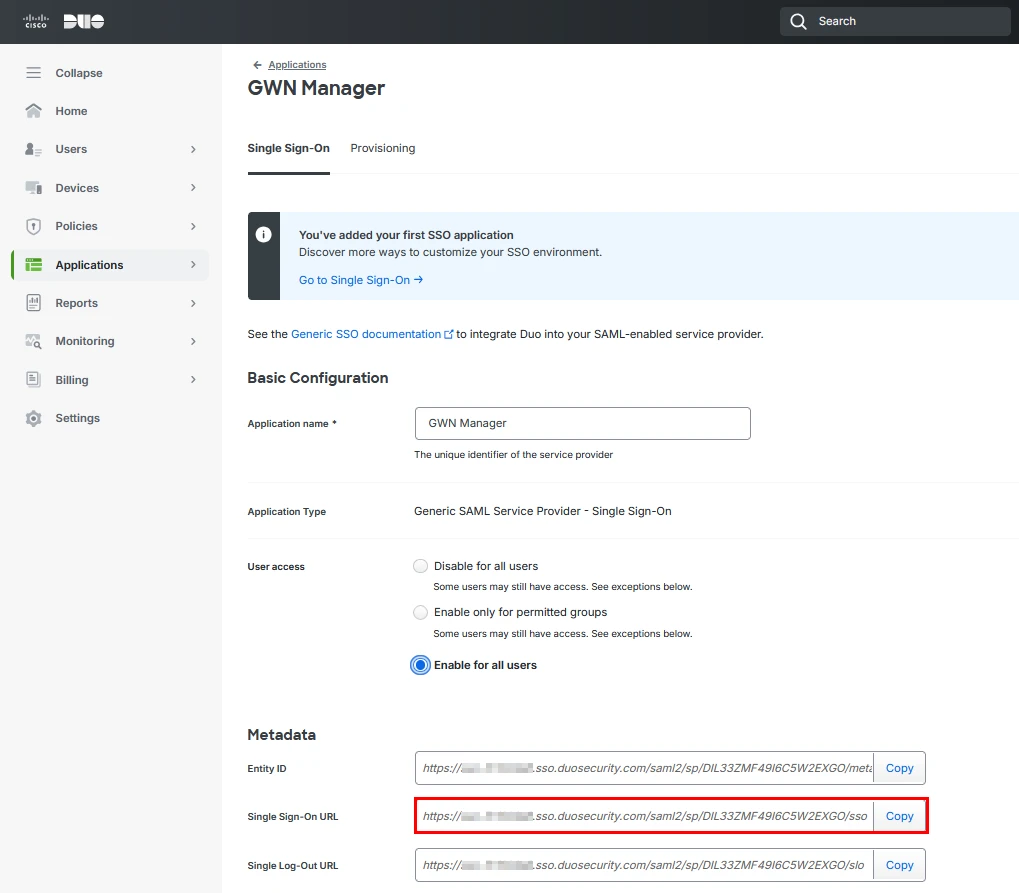Select Disable for all users

tap(420, 566)
